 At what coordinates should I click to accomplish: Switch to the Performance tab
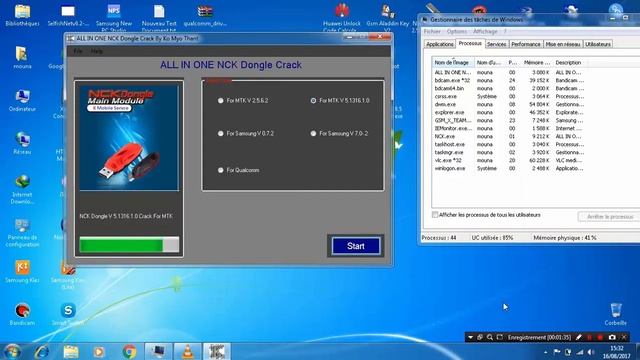(x=526, y=44)
